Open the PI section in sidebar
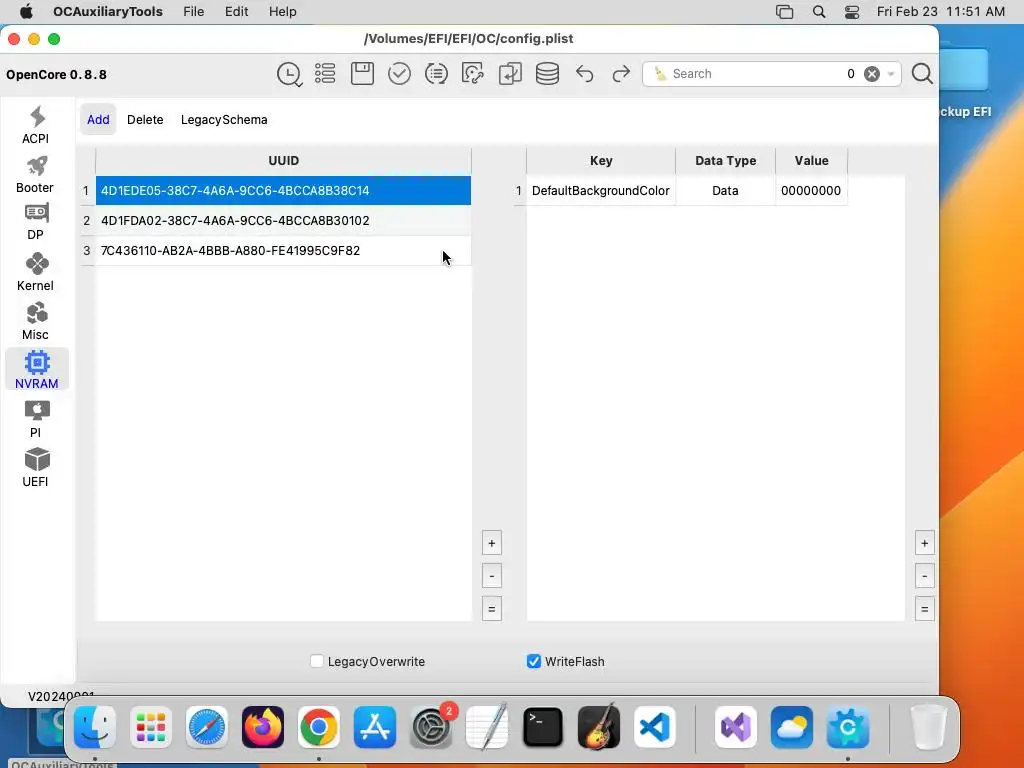 coord(36,419)
